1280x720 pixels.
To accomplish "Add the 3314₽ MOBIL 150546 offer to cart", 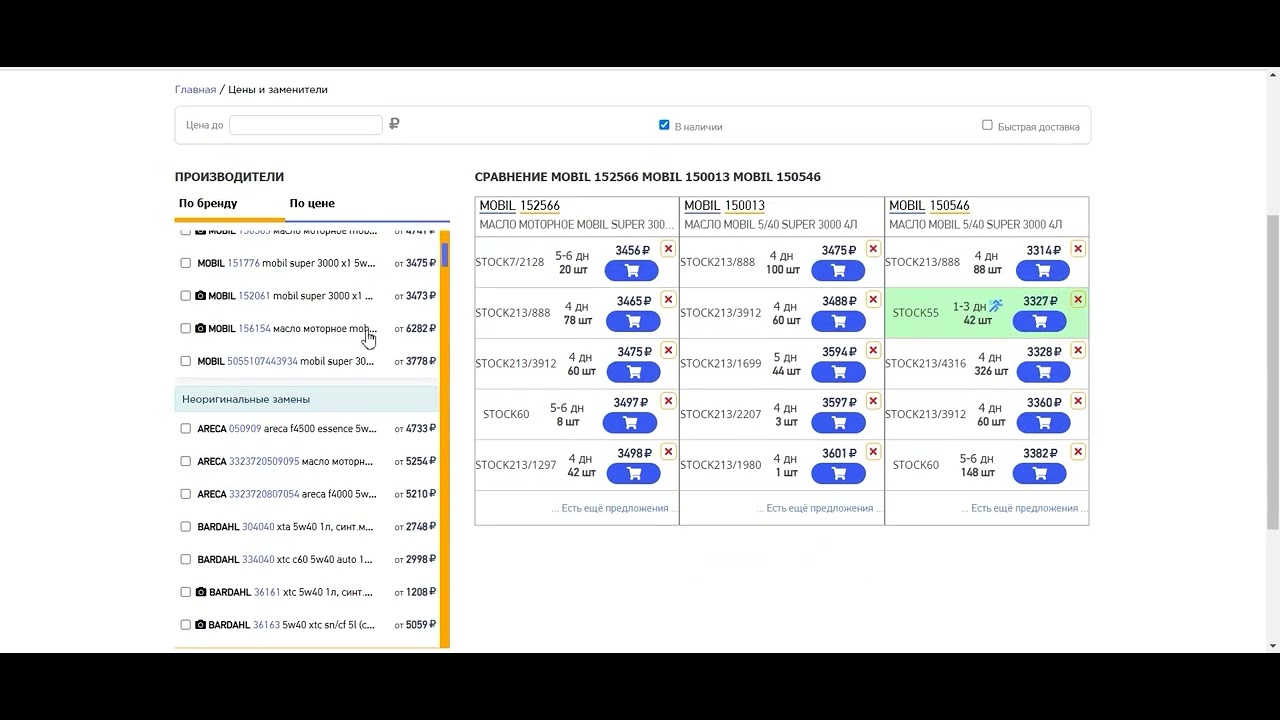I will [x=1043, y=271].
